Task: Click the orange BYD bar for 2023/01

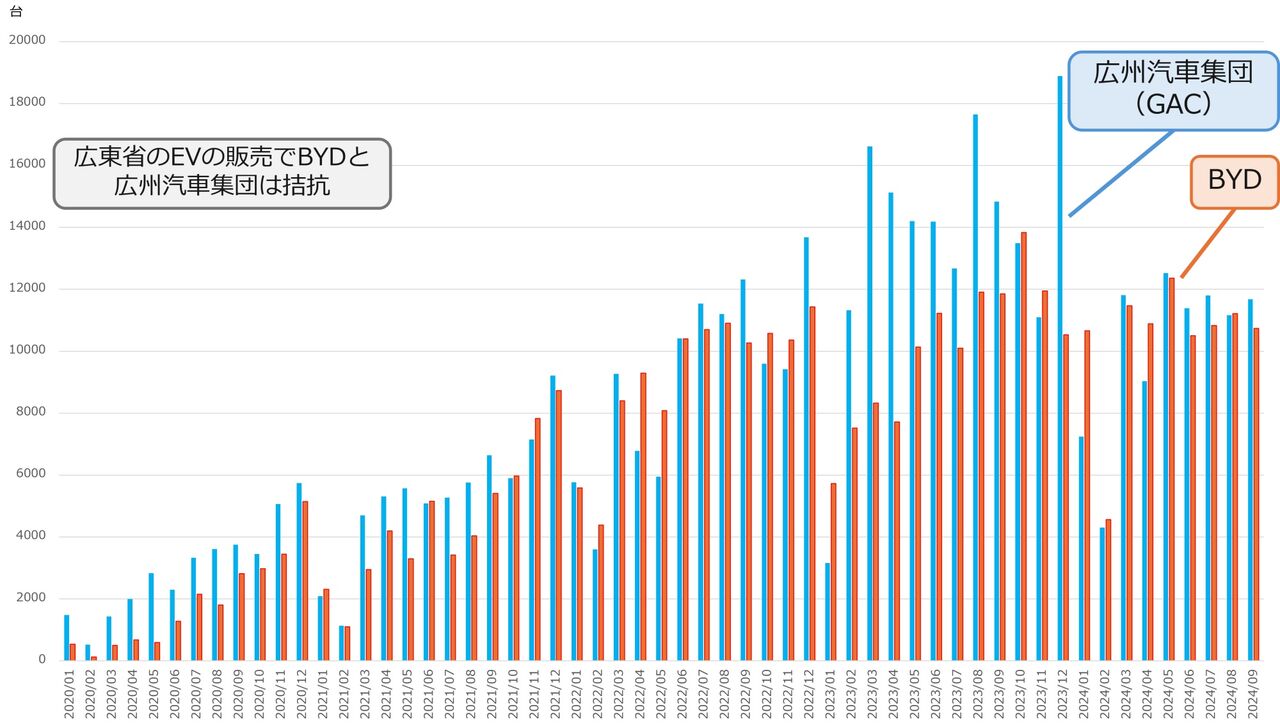Action: pos(833,572)
